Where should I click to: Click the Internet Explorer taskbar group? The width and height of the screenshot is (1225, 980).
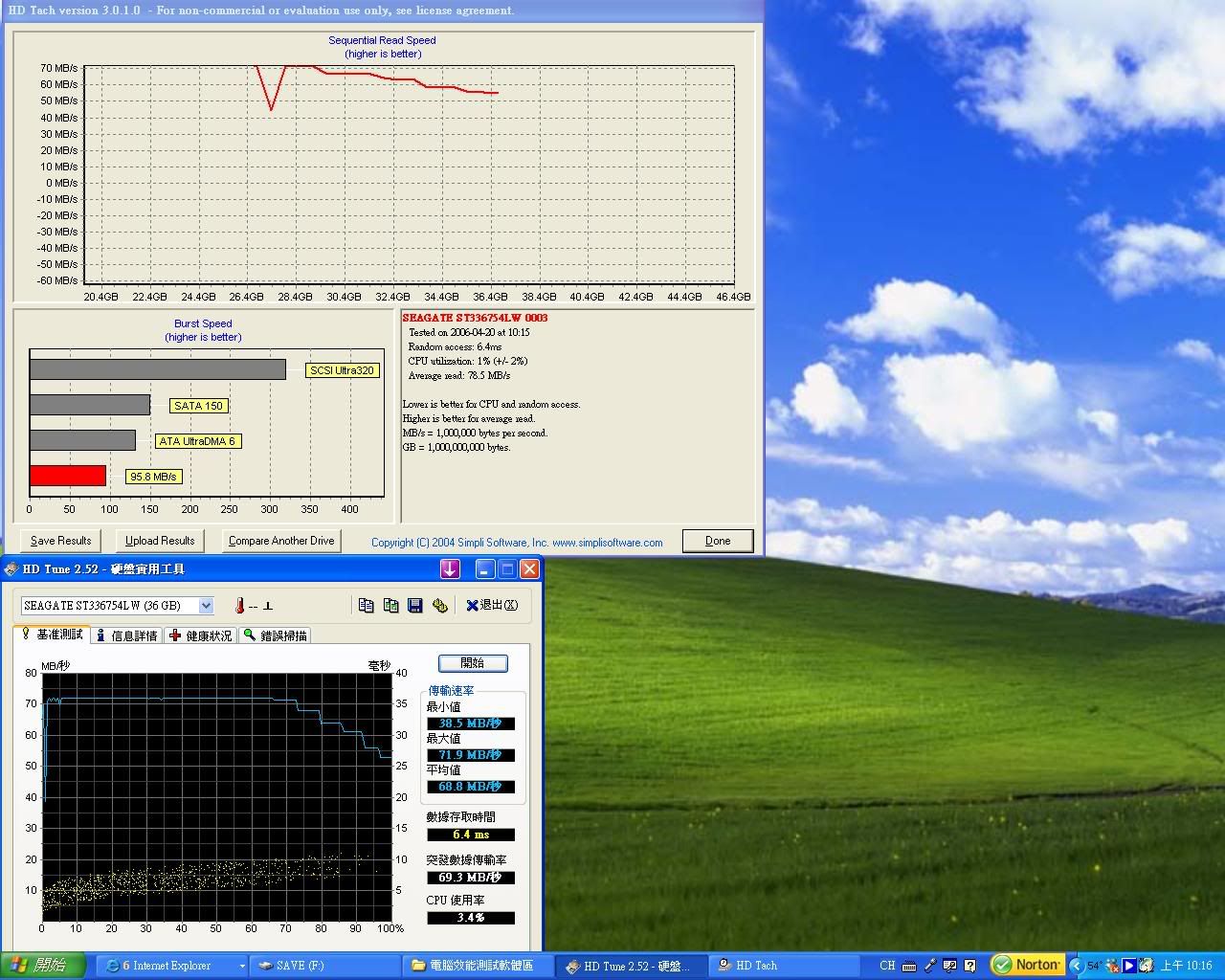click(172, 966)
